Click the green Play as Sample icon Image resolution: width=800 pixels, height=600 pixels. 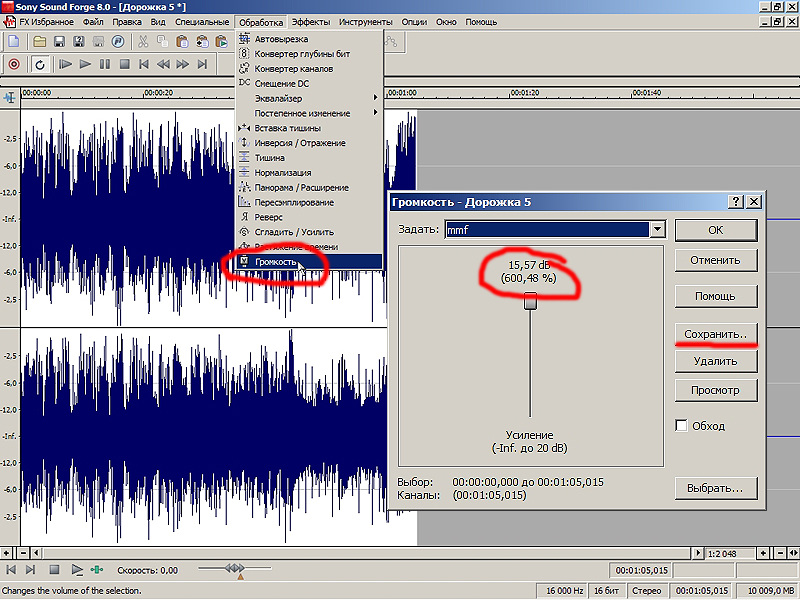pos(96,570)
